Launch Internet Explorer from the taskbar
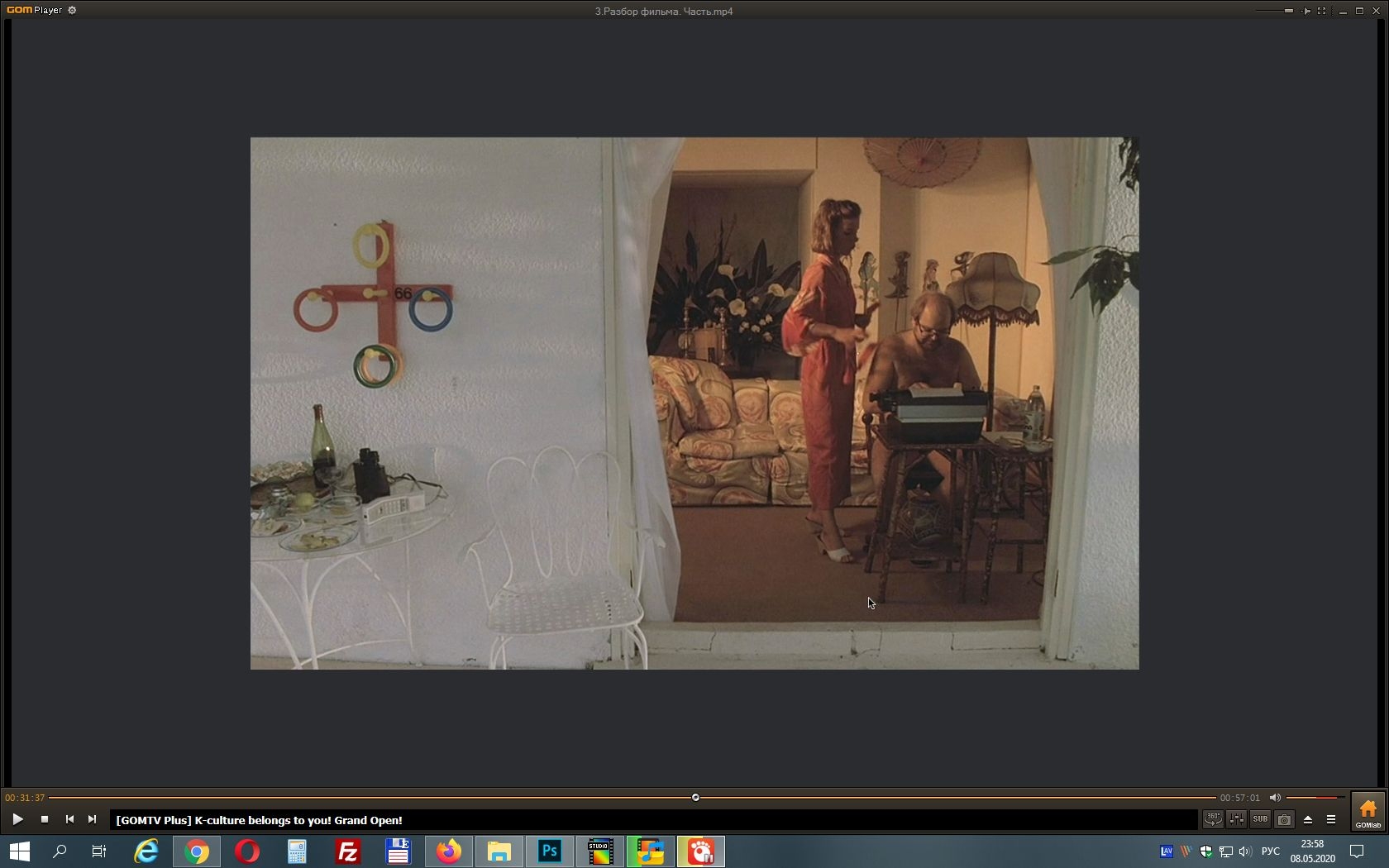This screenshot has width=1389, height=868. pos(146,851)
